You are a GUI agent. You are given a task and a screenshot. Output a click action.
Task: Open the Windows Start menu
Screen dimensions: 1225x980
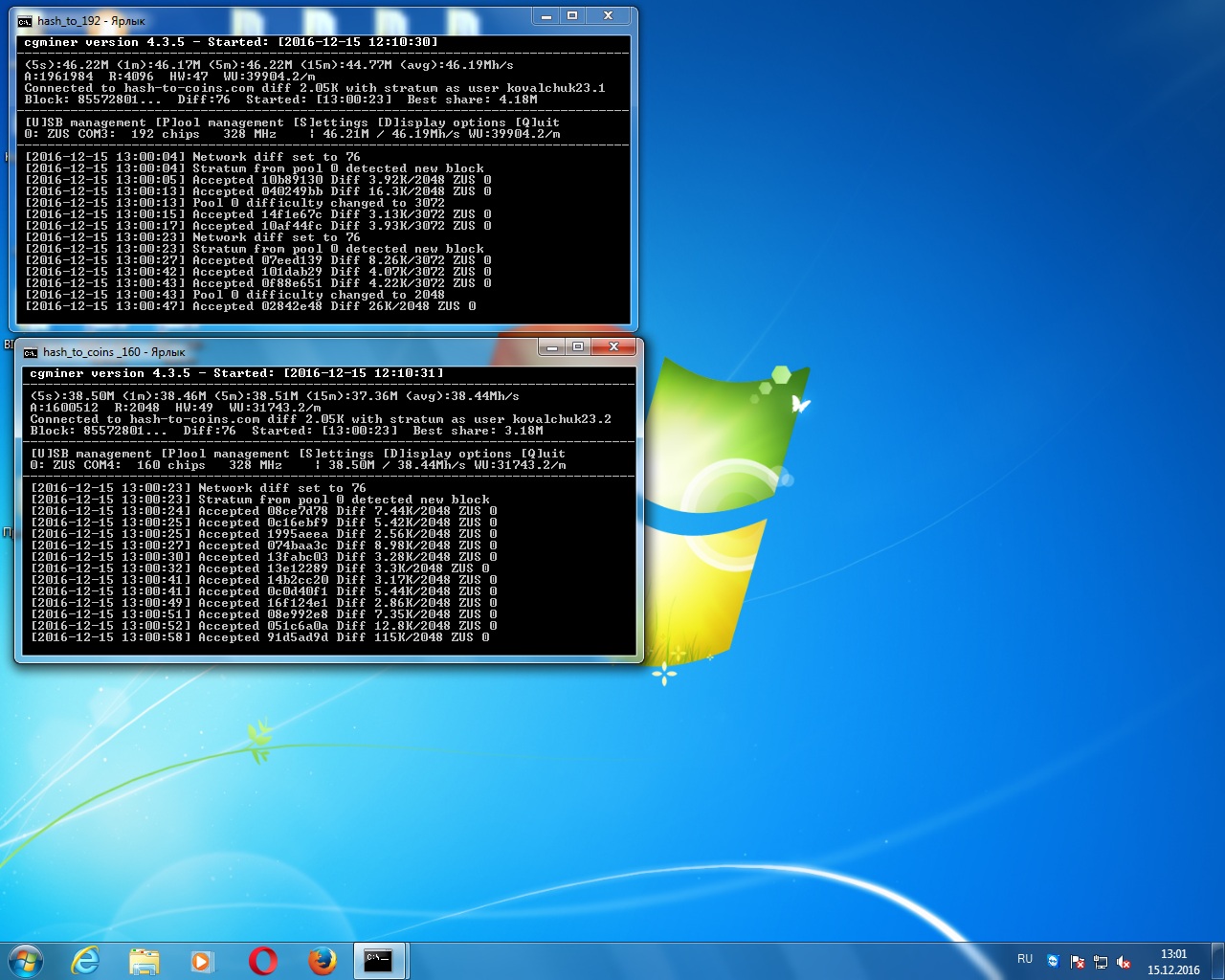[x=26, y=961]
